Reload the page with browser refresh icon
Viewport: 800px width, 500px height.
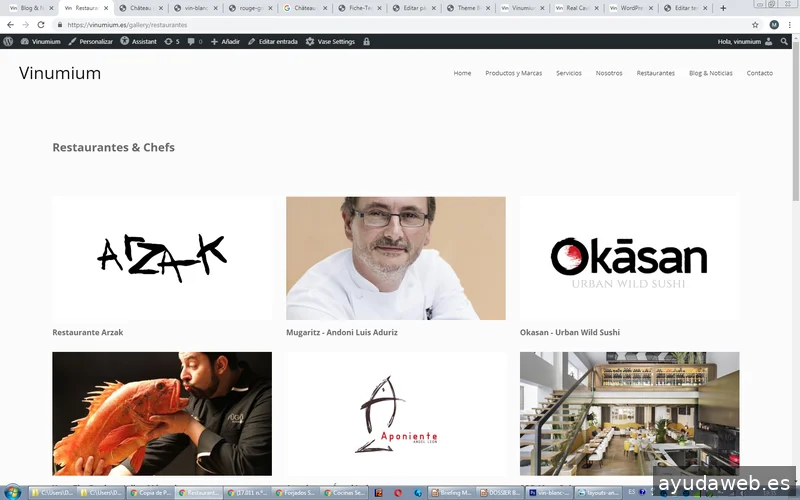pos(41,24)
